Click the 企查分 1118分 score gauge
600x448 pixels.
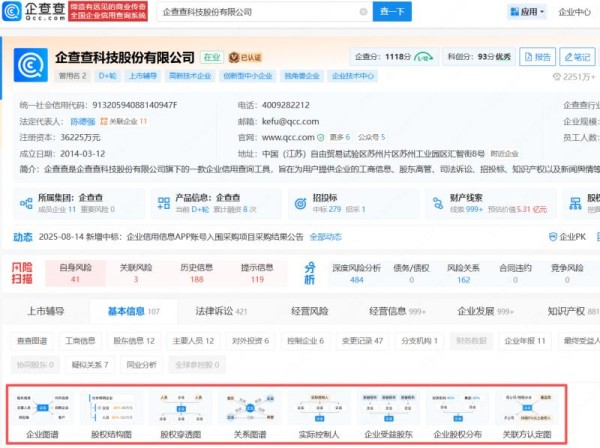393,57
